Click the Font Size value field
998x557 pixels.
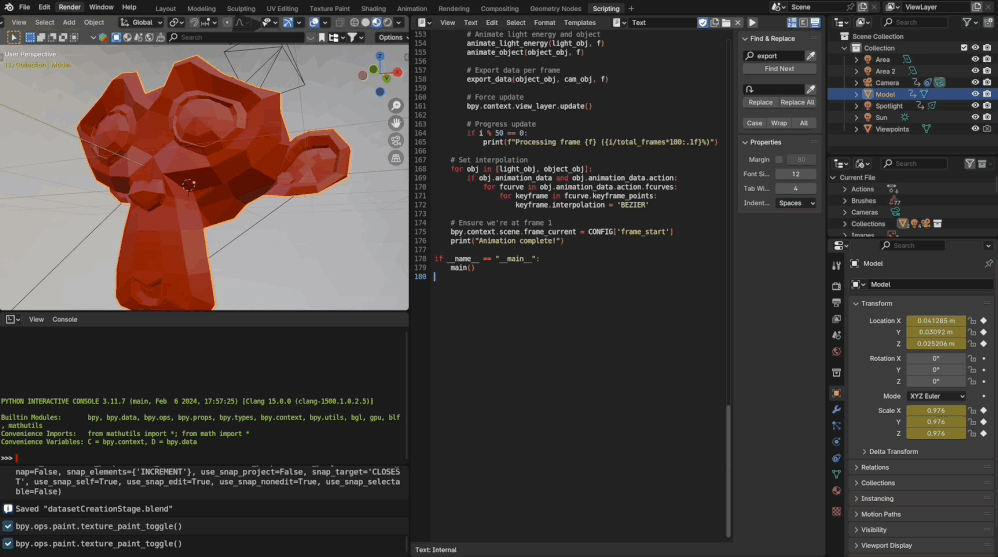pos(796,174)
